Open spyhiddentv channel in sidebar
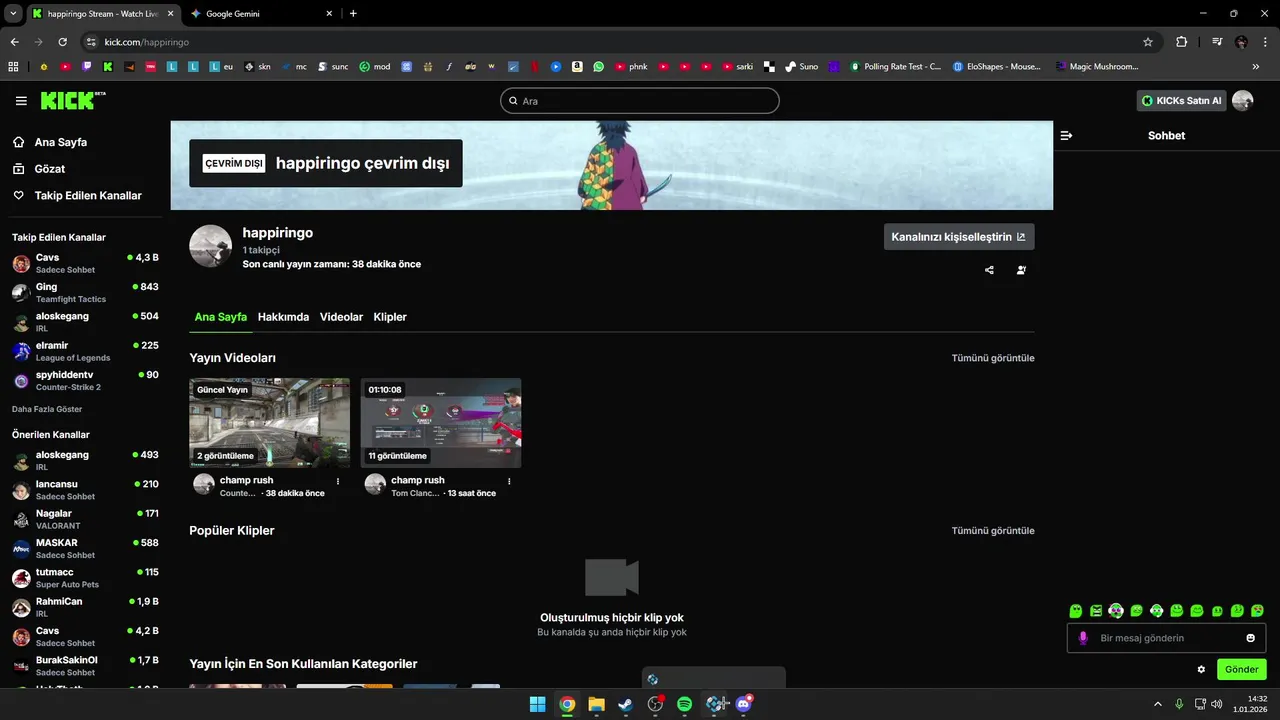Image resolution: width=1280 pixels, height=720 pixels. pyautogui.click(x=85, y=380)
